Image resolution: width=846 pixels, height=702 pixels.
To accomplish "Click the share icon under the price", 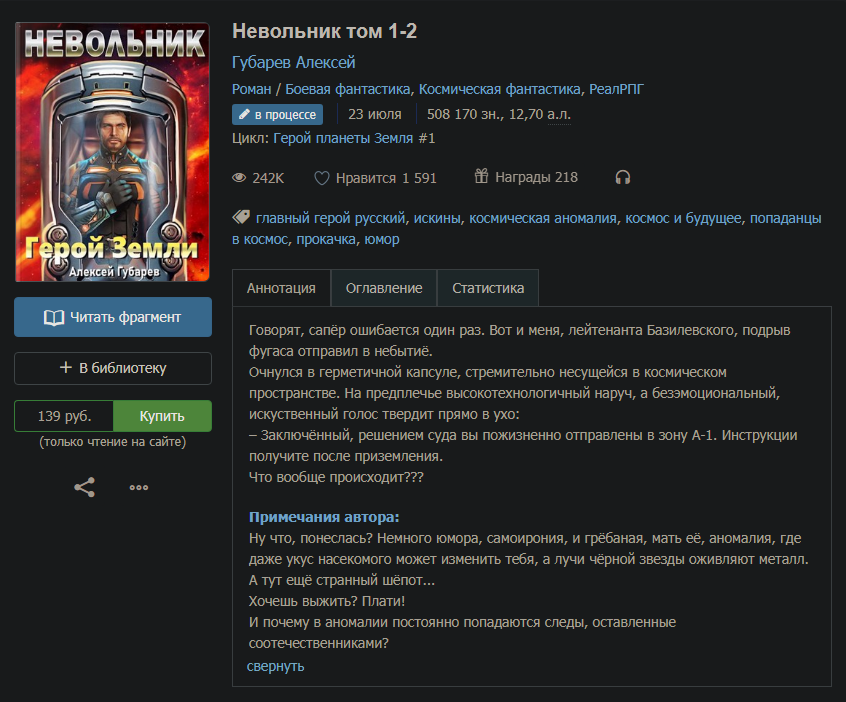I will tap(85, 487).
